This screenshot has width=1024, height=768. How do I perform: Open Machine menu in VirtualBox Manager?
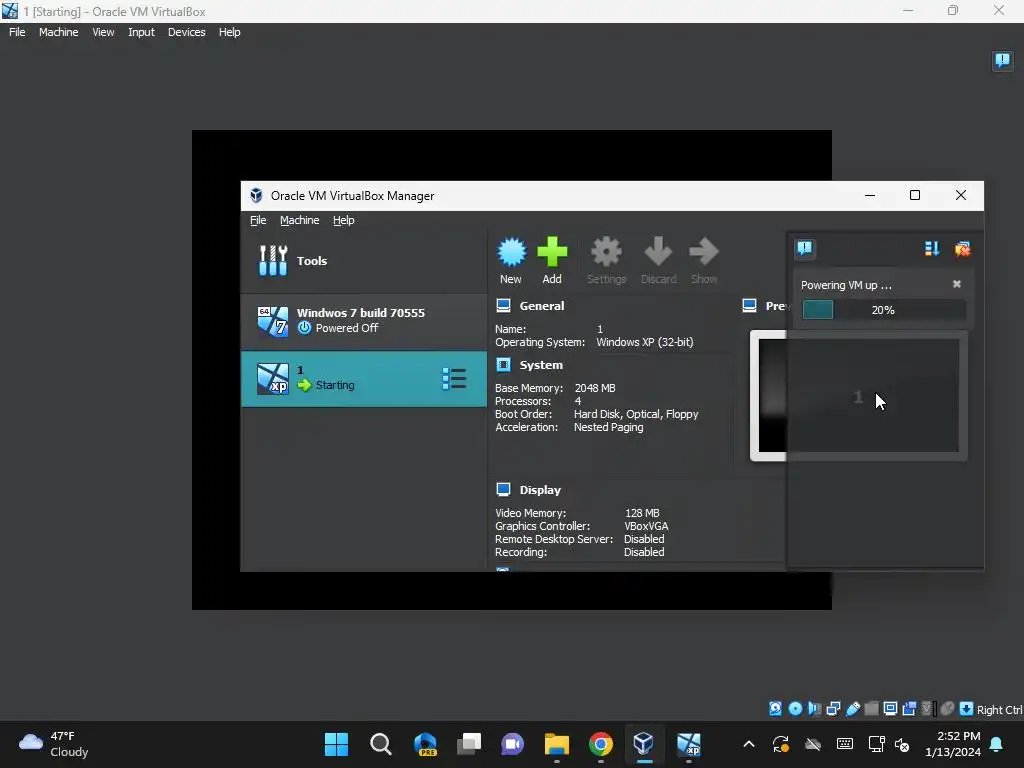[x=299, y=220]
